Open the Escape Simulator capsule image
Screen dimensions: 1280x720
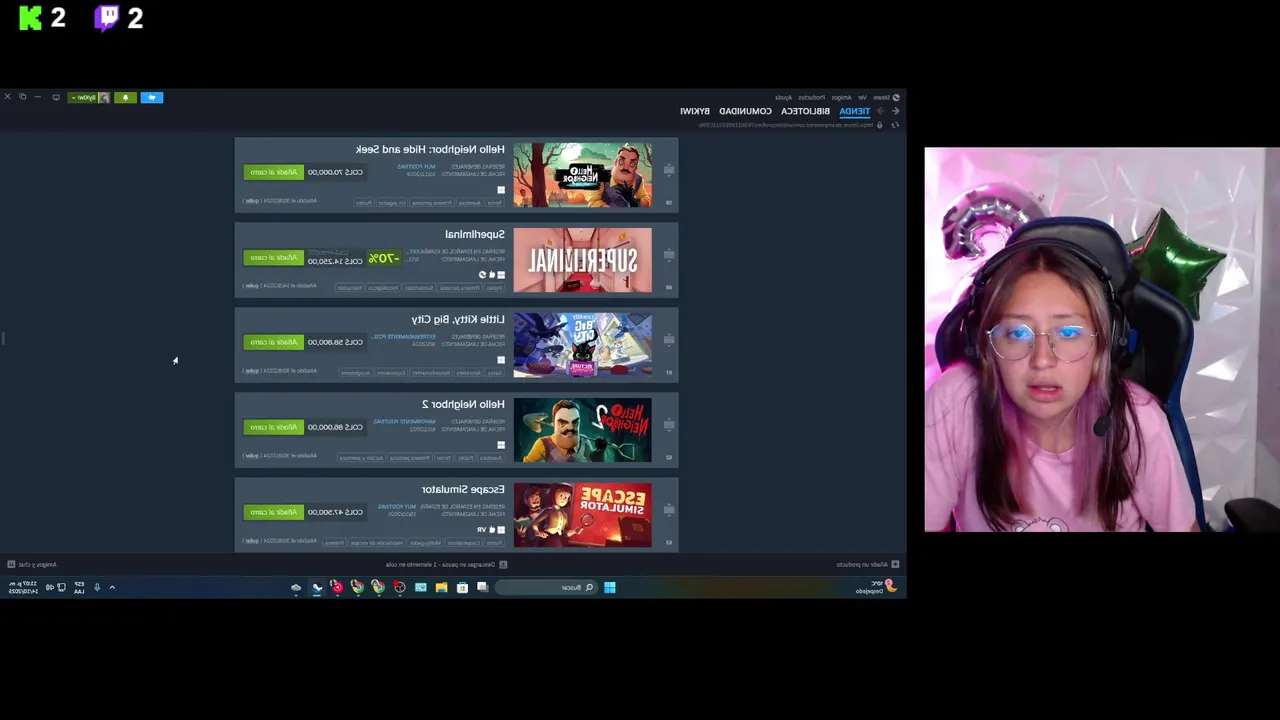tap(582, 515)
